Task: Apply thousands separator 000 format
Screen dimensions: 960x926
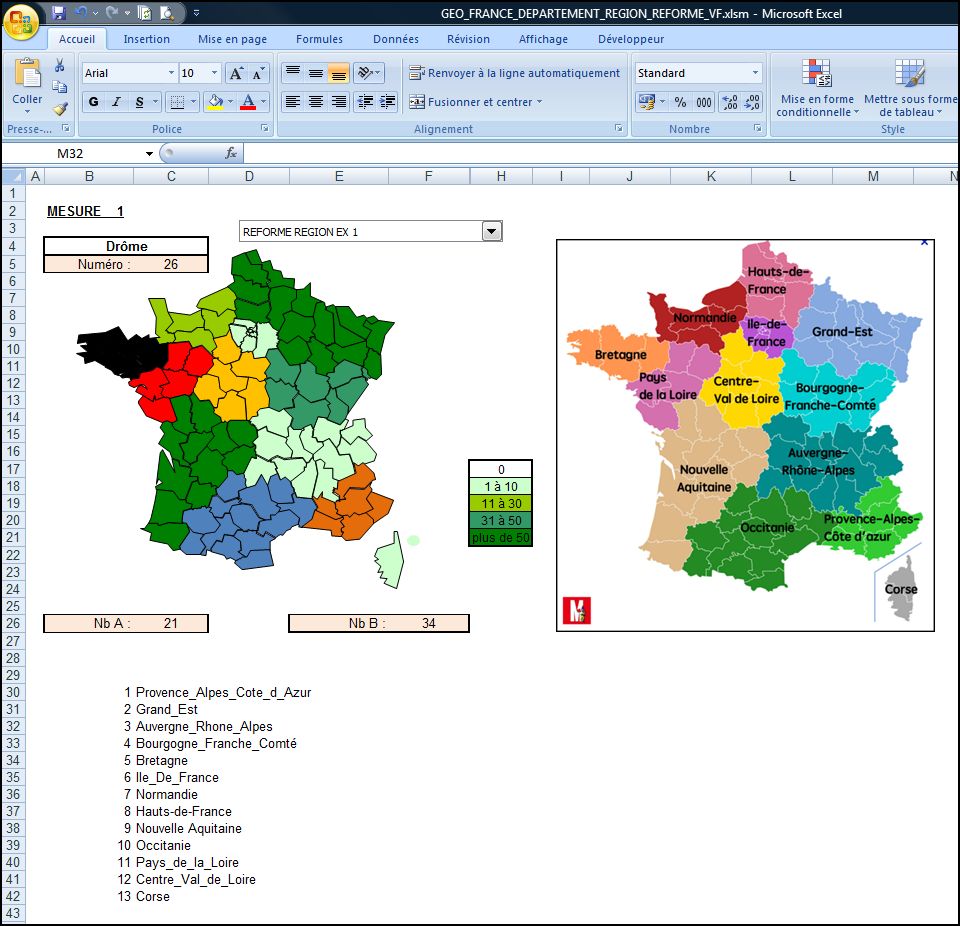Action: [704, 102]
